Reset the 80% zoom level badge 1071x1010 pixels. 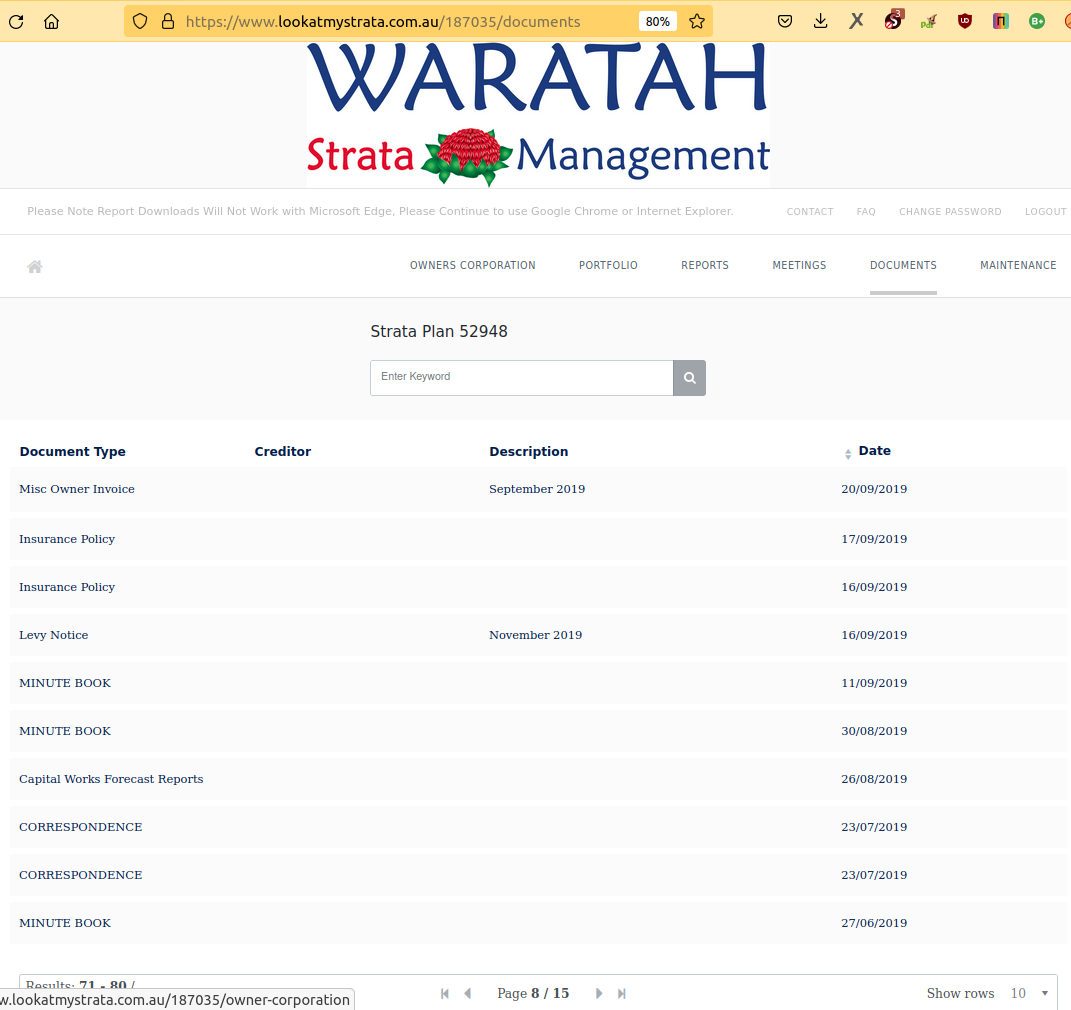point(658,22)
